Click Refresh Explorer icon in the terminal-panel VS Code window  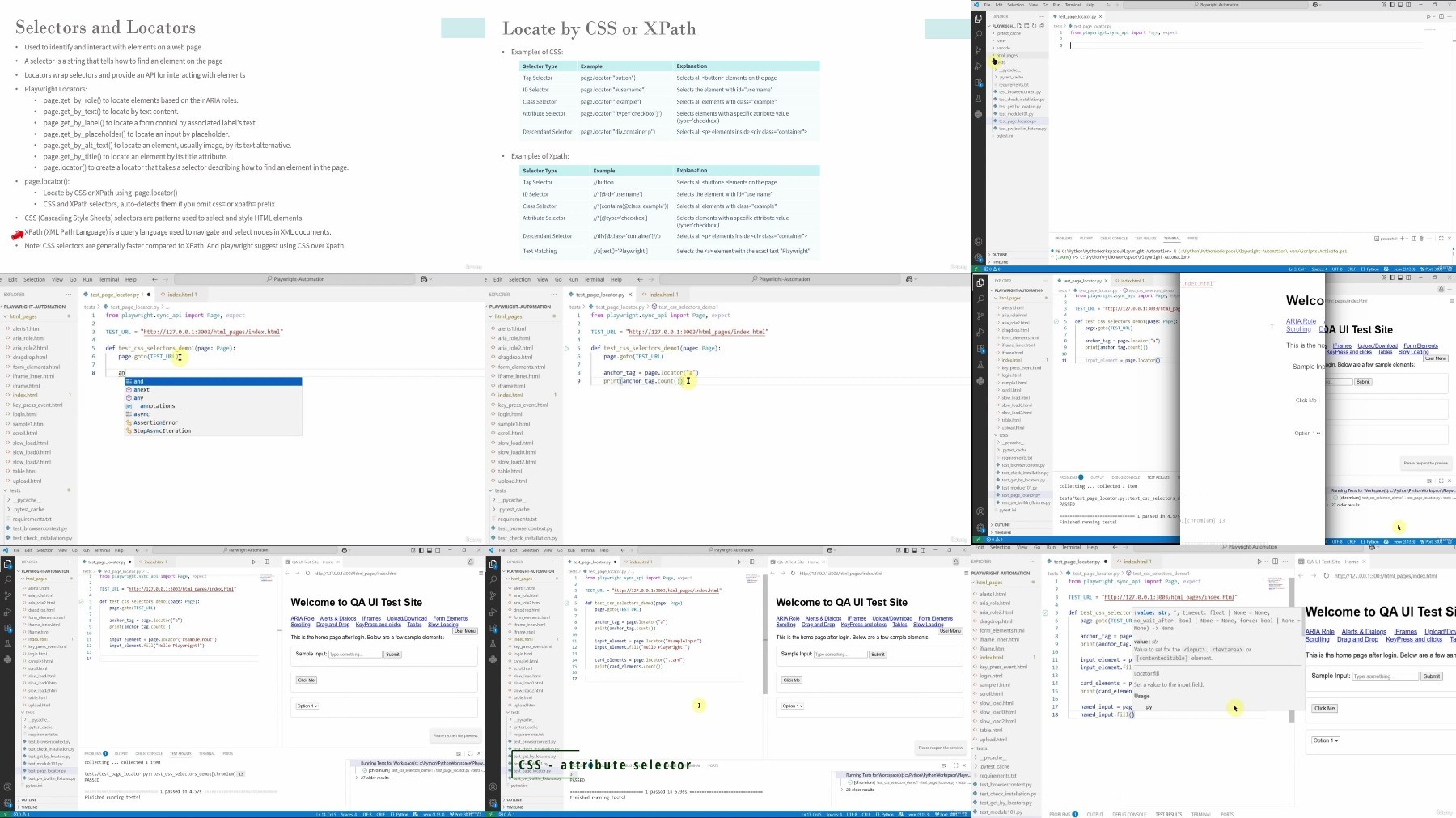click(x=1034, y=26)
